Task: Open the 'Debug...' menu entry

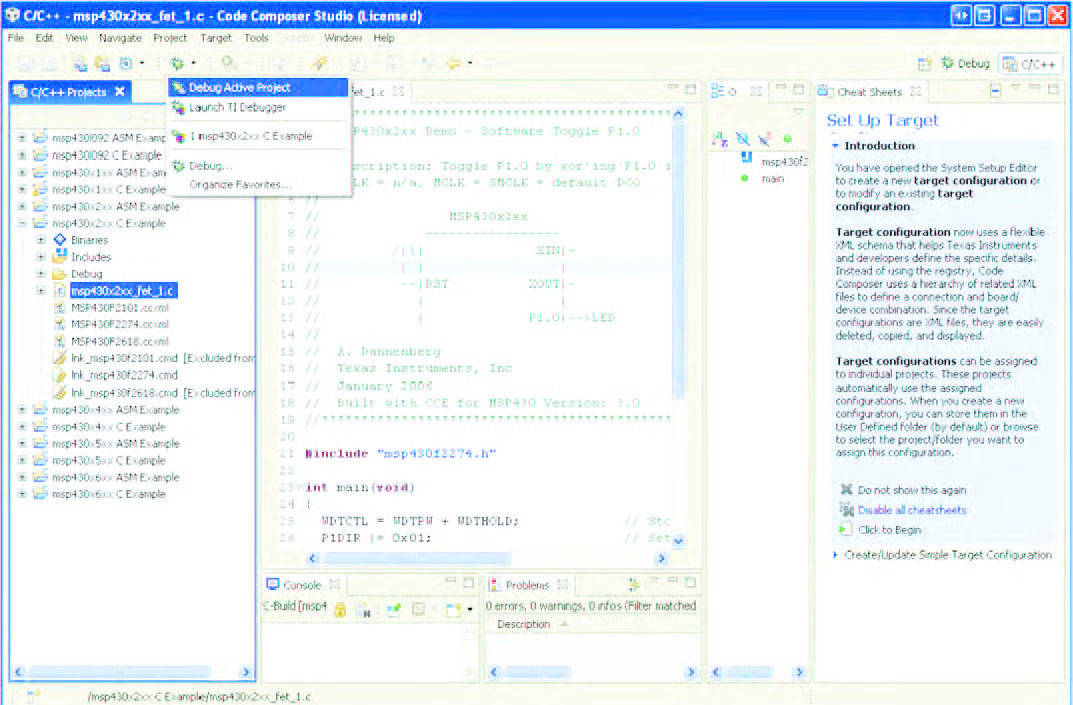Action: [x=258, y=166]
